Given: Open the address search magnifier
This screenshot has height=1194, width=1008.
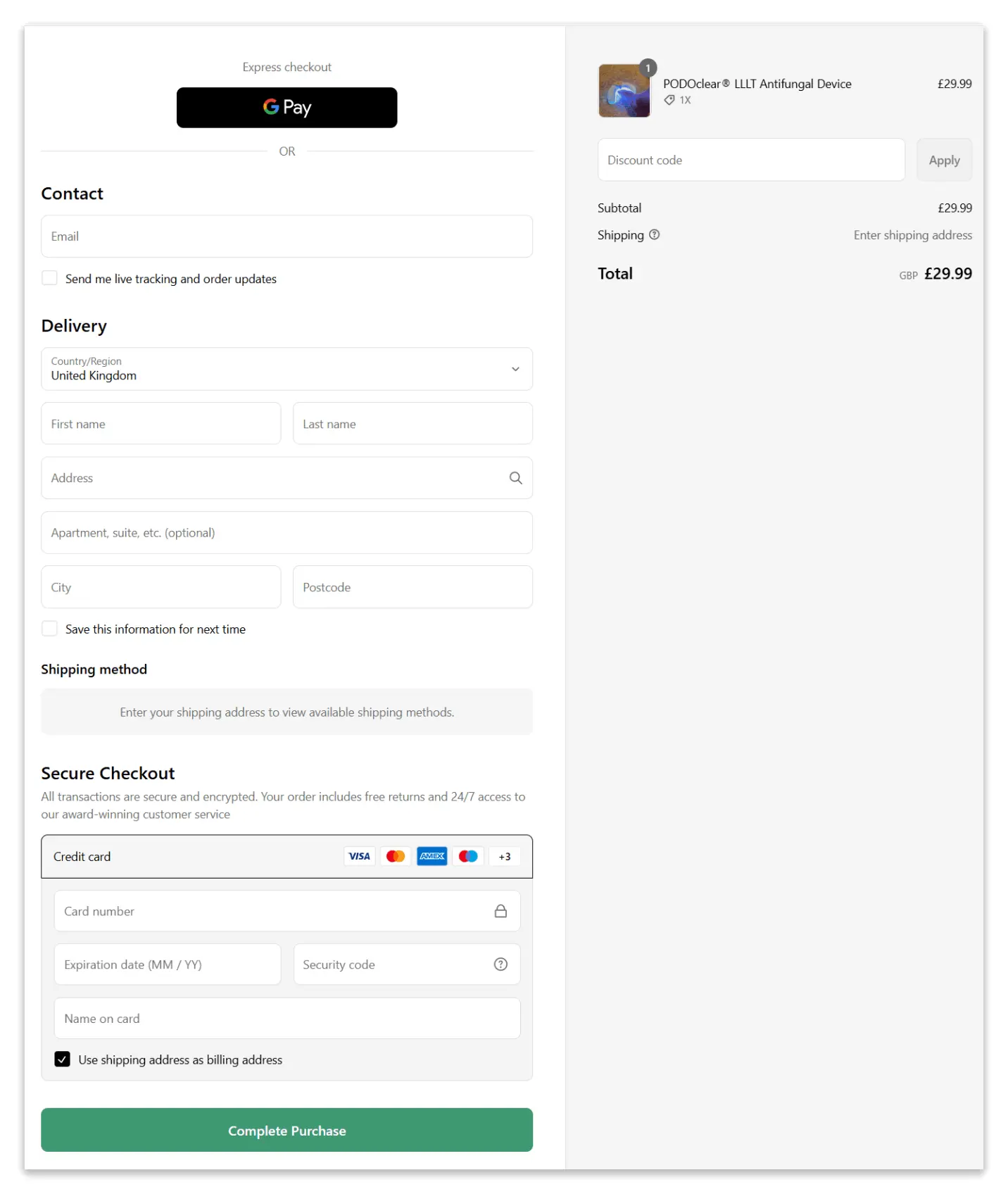Looking at the screenshot, I should pos(515,478).
